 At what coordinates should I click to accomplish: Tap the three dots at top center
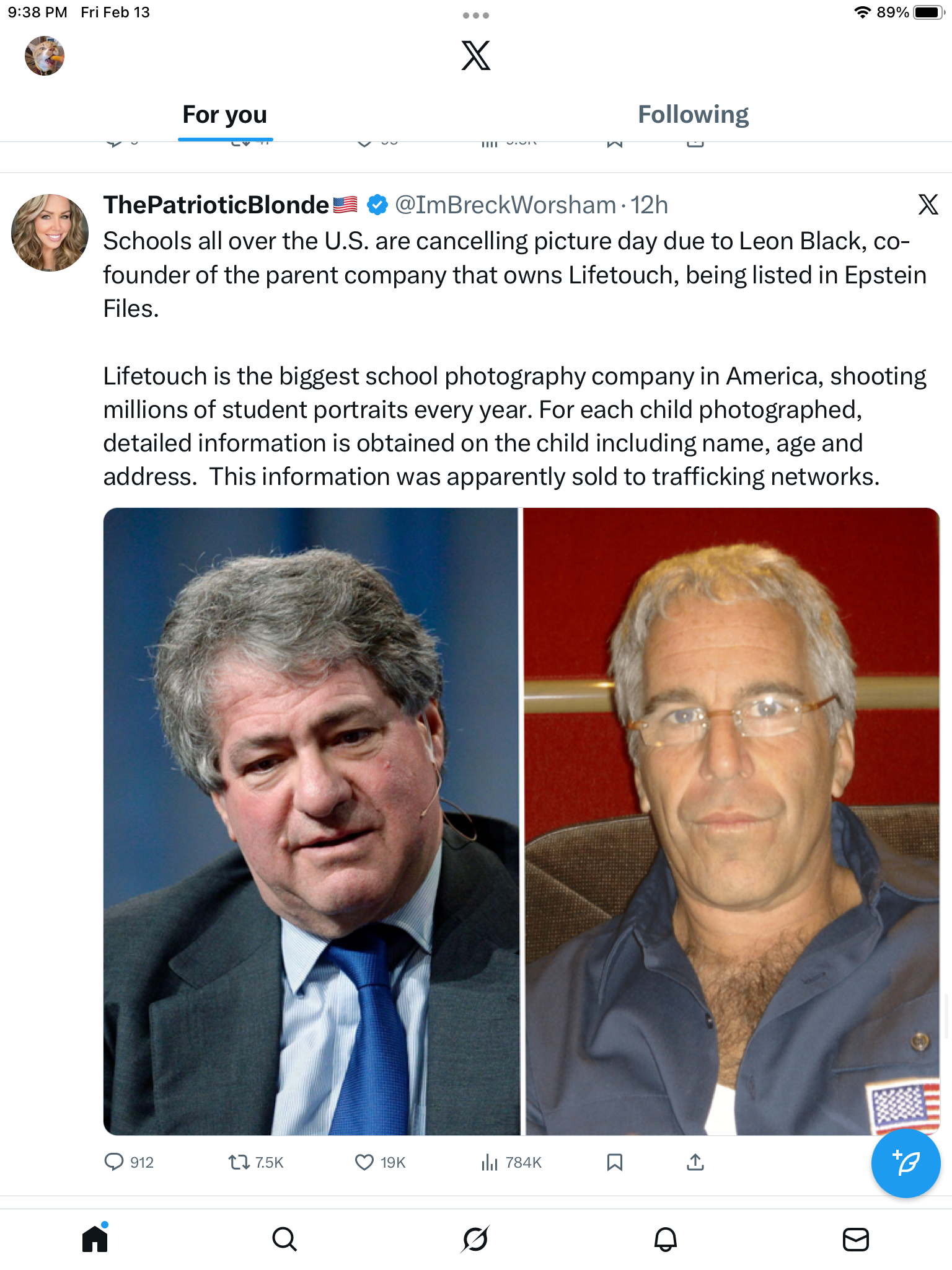475,16
